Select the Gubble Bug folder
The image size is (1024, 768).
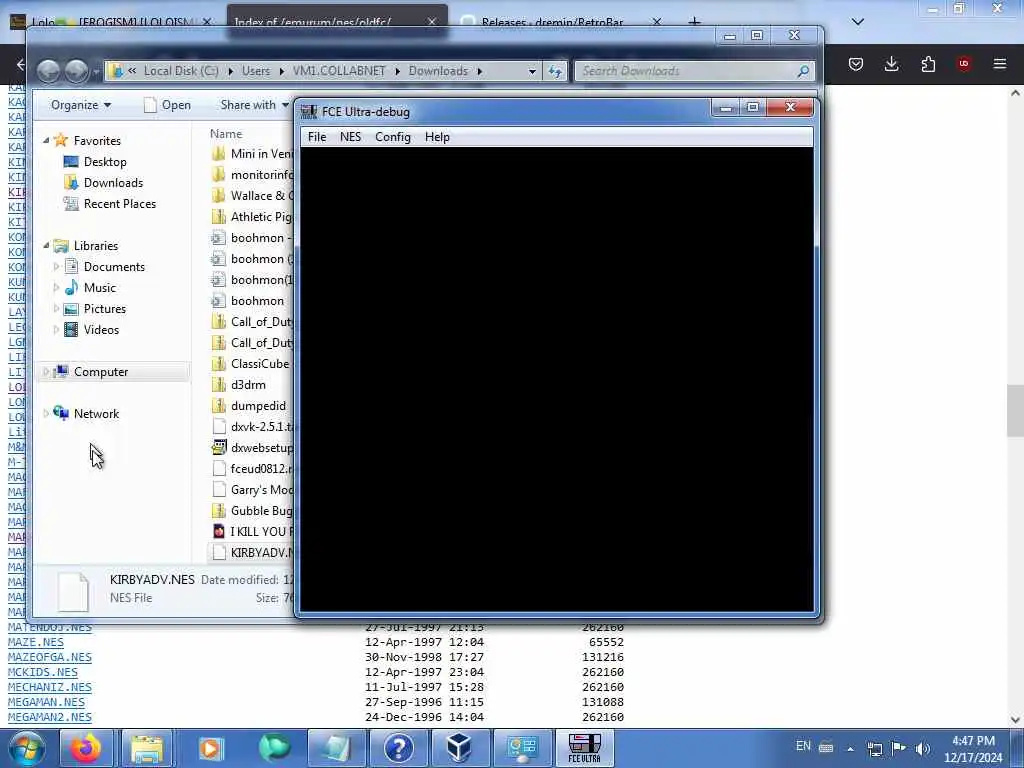pyautogui.click(x=252, y=511)
